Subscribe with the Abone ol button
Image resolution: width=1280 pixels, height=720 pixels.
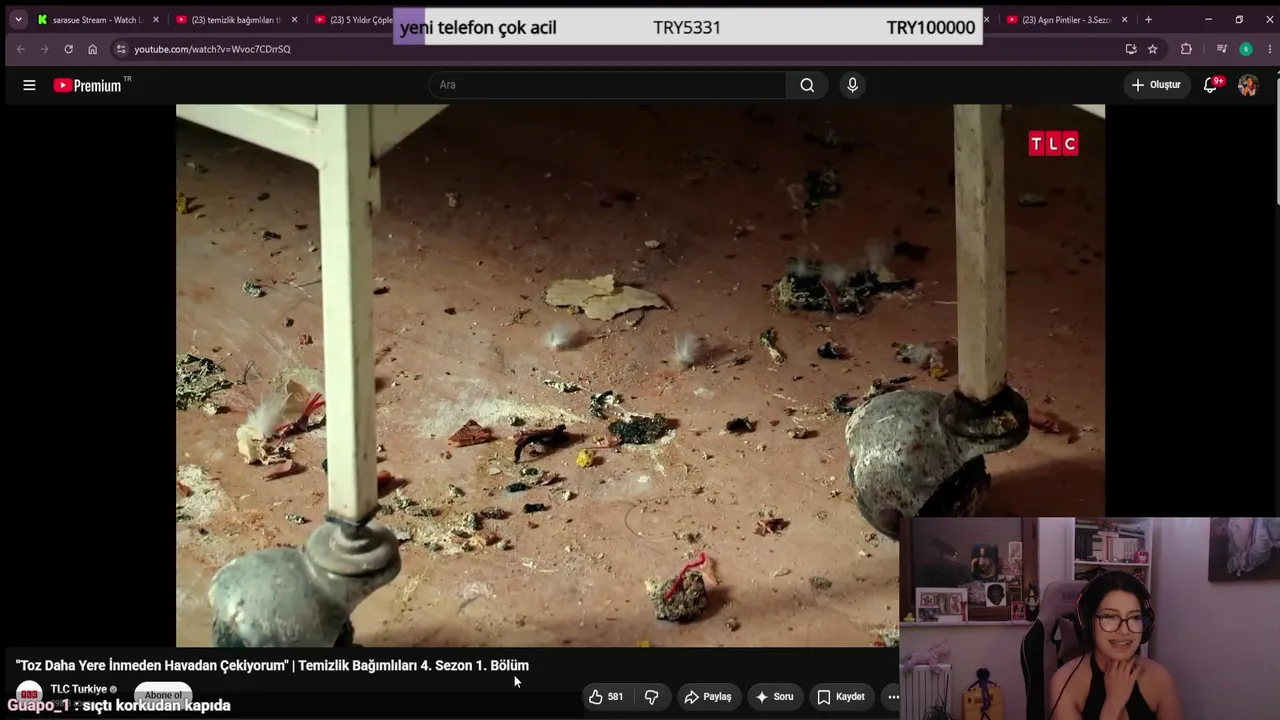tap(163, 695)
